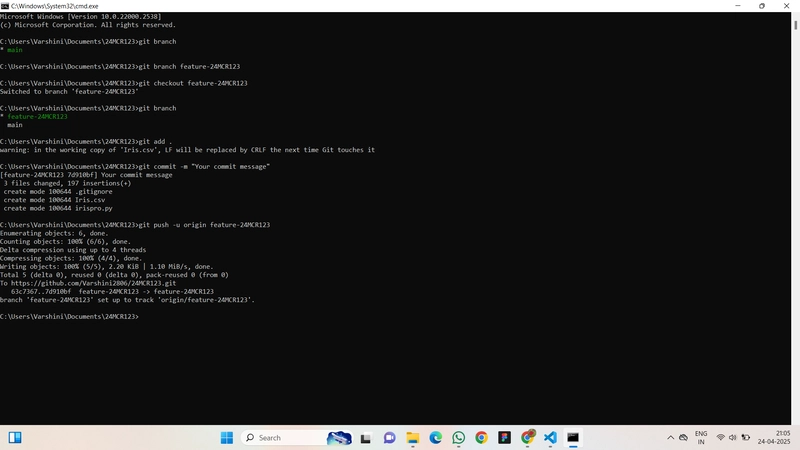Switch ENG IN input language
The width and height of the screenshot is (800, 450).
pyautogui.click(x=701, y=438)
